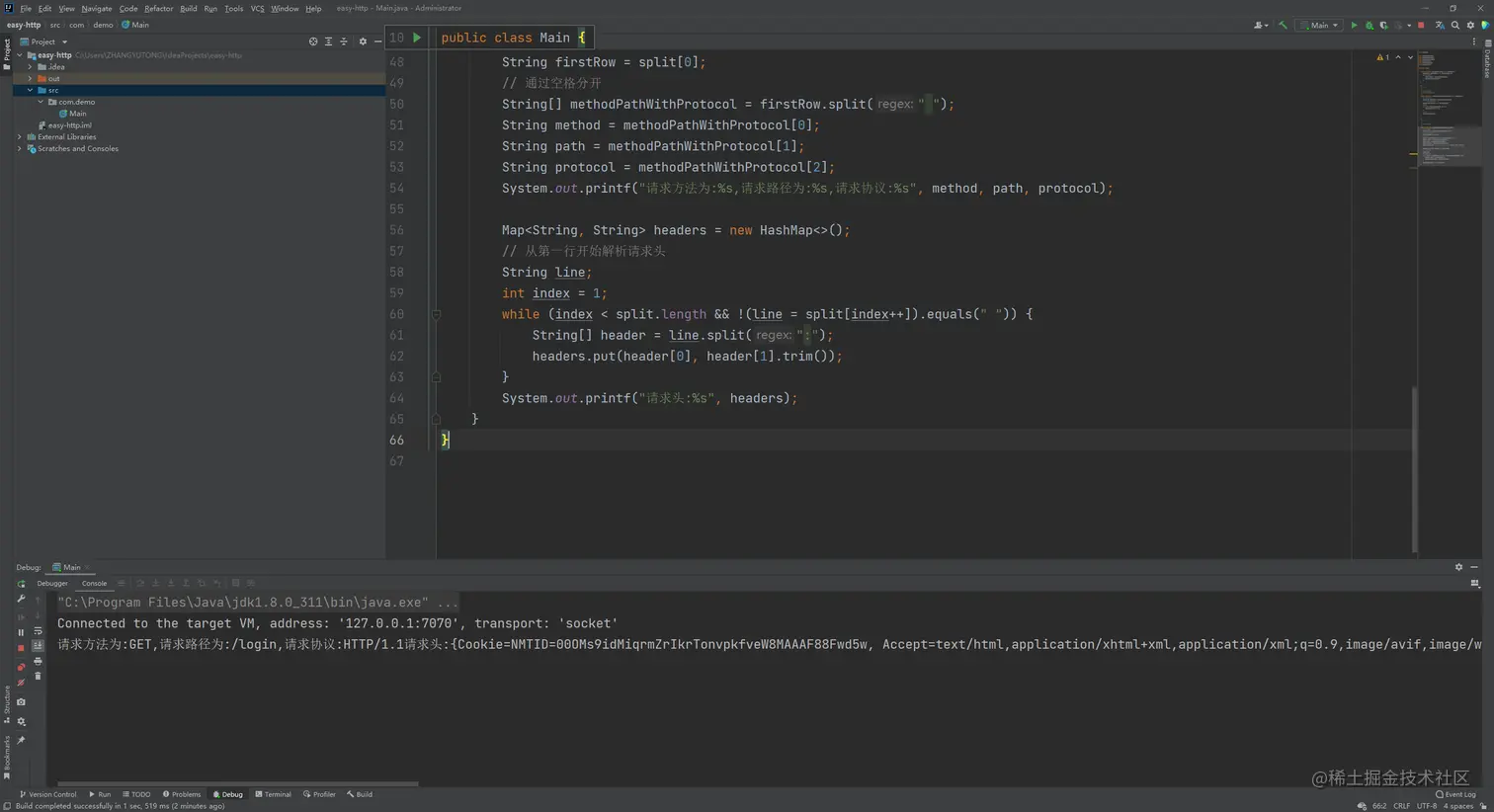
Task: Collapse the src folder
Action: coord(31,90)
